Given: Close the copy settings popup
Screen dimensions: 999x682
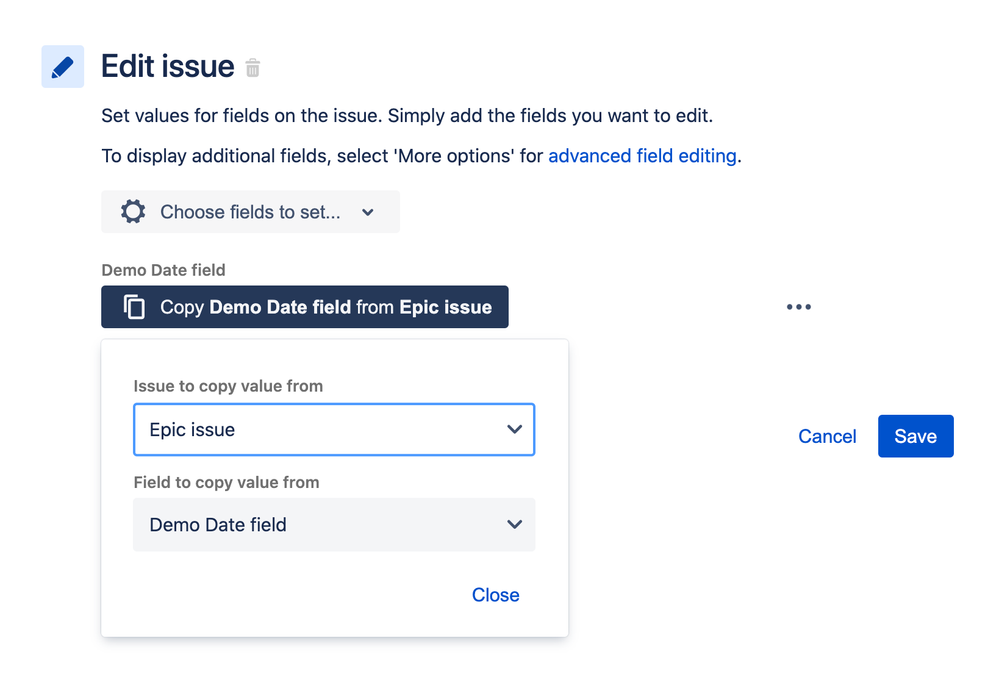Looking at the screenshot, I should pos(495,595).
